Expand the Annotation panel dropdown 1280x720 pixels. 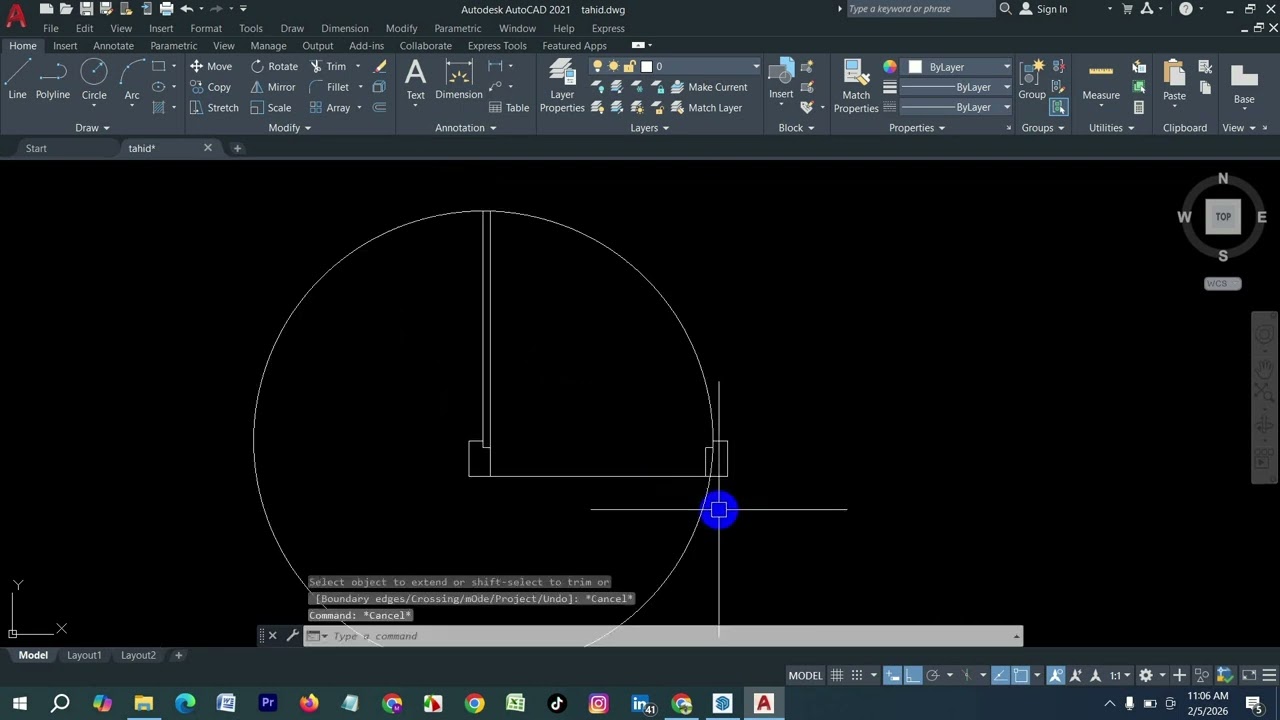pyautogui.click(x=466, y=128)
